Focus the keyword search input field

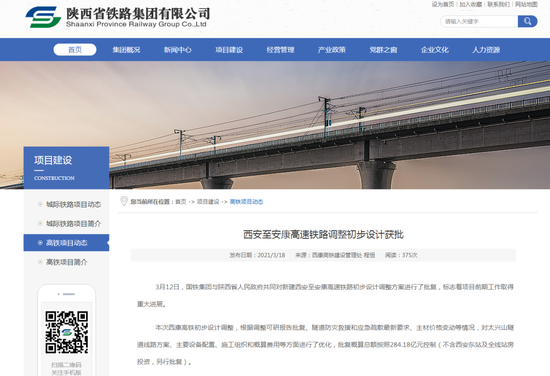(x=479, y=21)
